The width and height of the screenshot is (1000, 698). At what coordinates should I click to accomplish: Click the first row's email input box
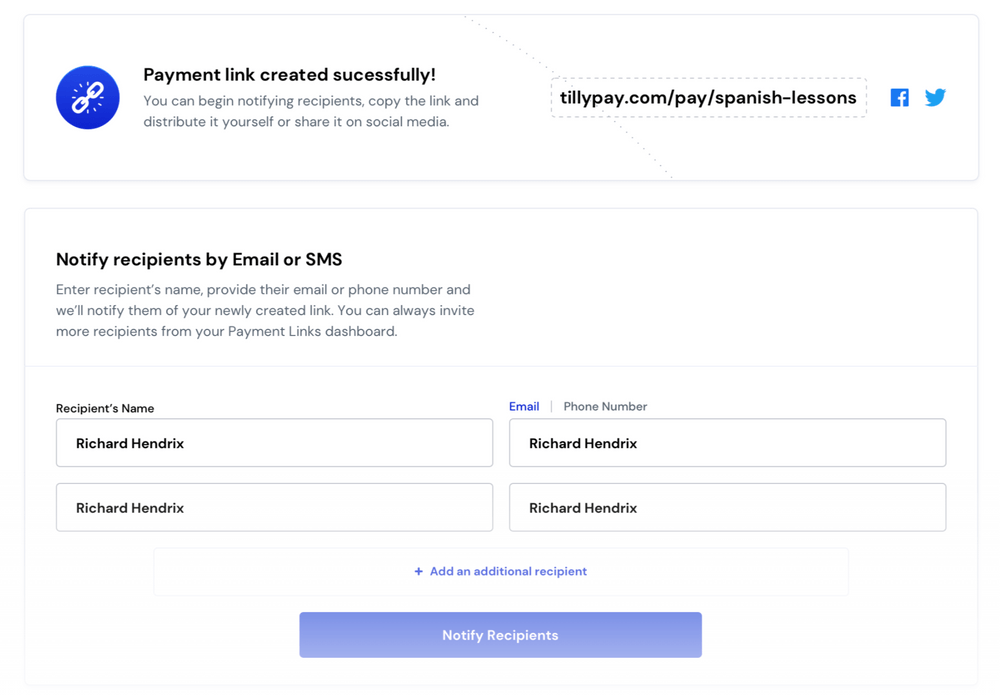(727, 442)
